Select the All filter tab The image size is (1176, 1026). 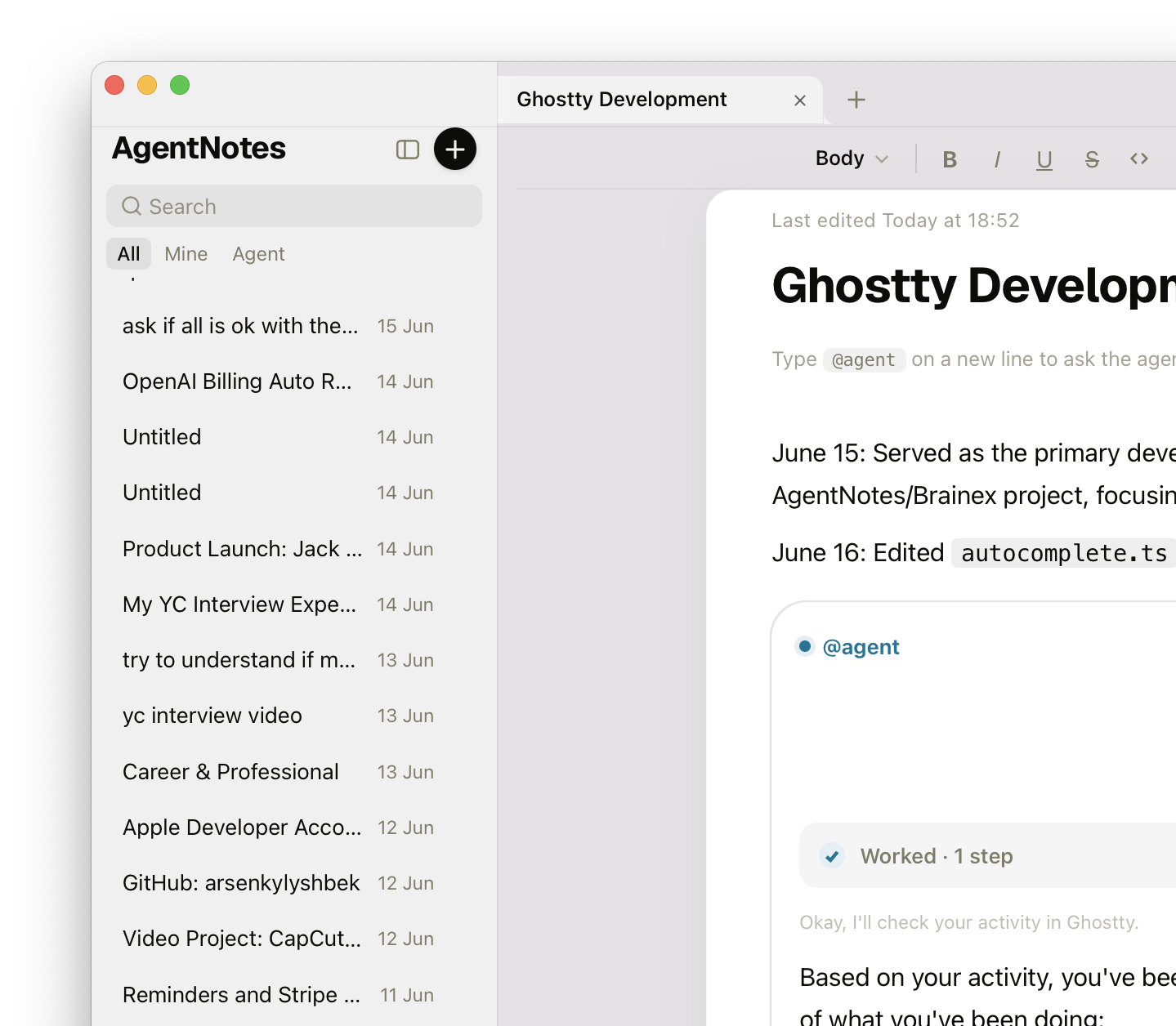(x=129, y=254)
